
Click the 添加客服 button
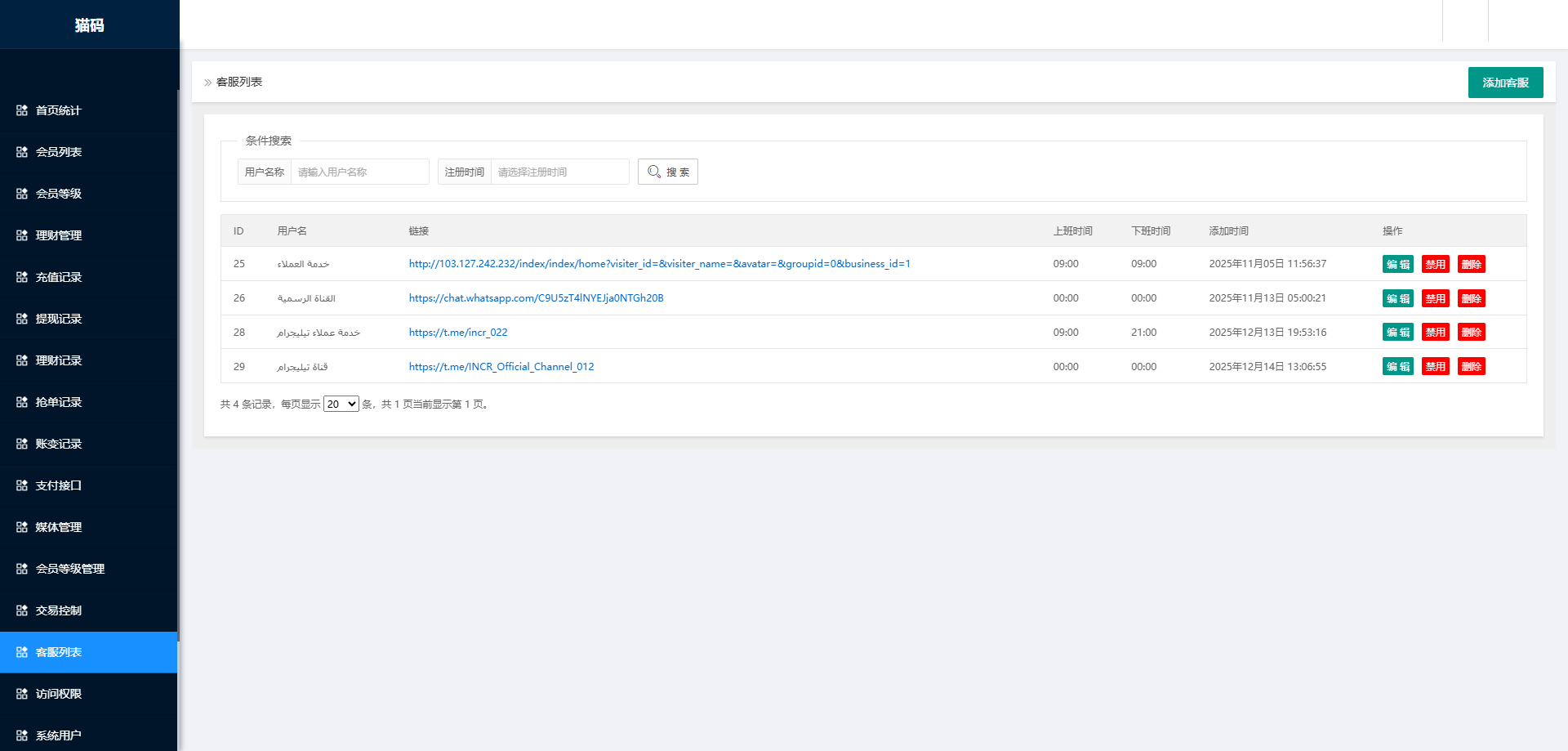pyautogui.click(x=1505, y=83)
